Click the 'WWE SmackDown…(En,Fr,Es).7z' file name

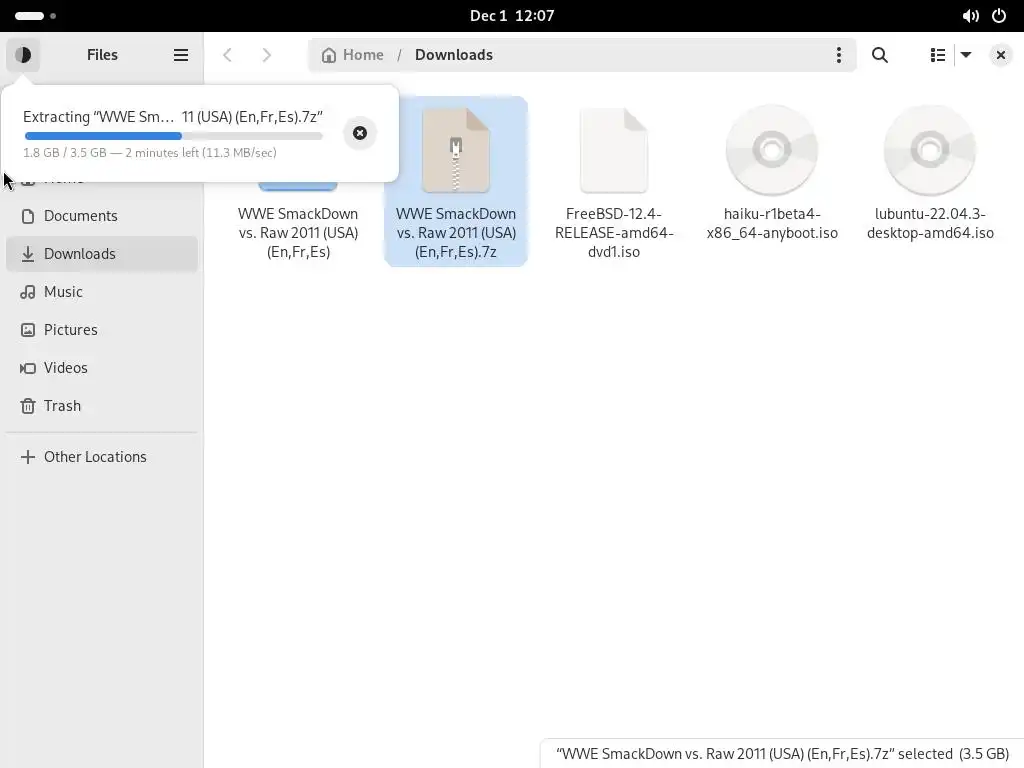click(456, 232)
